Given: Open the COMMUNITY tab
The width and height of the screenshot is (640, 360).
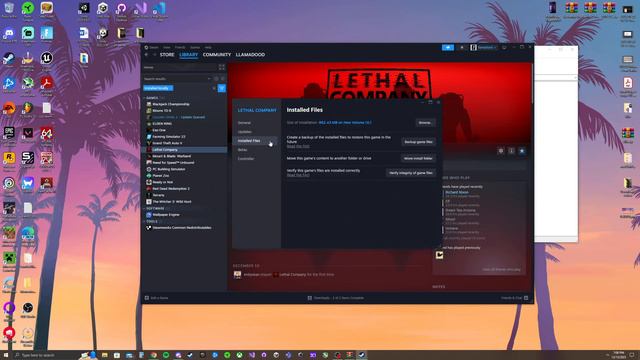Looking at the screenshot, I should [217, 55].
